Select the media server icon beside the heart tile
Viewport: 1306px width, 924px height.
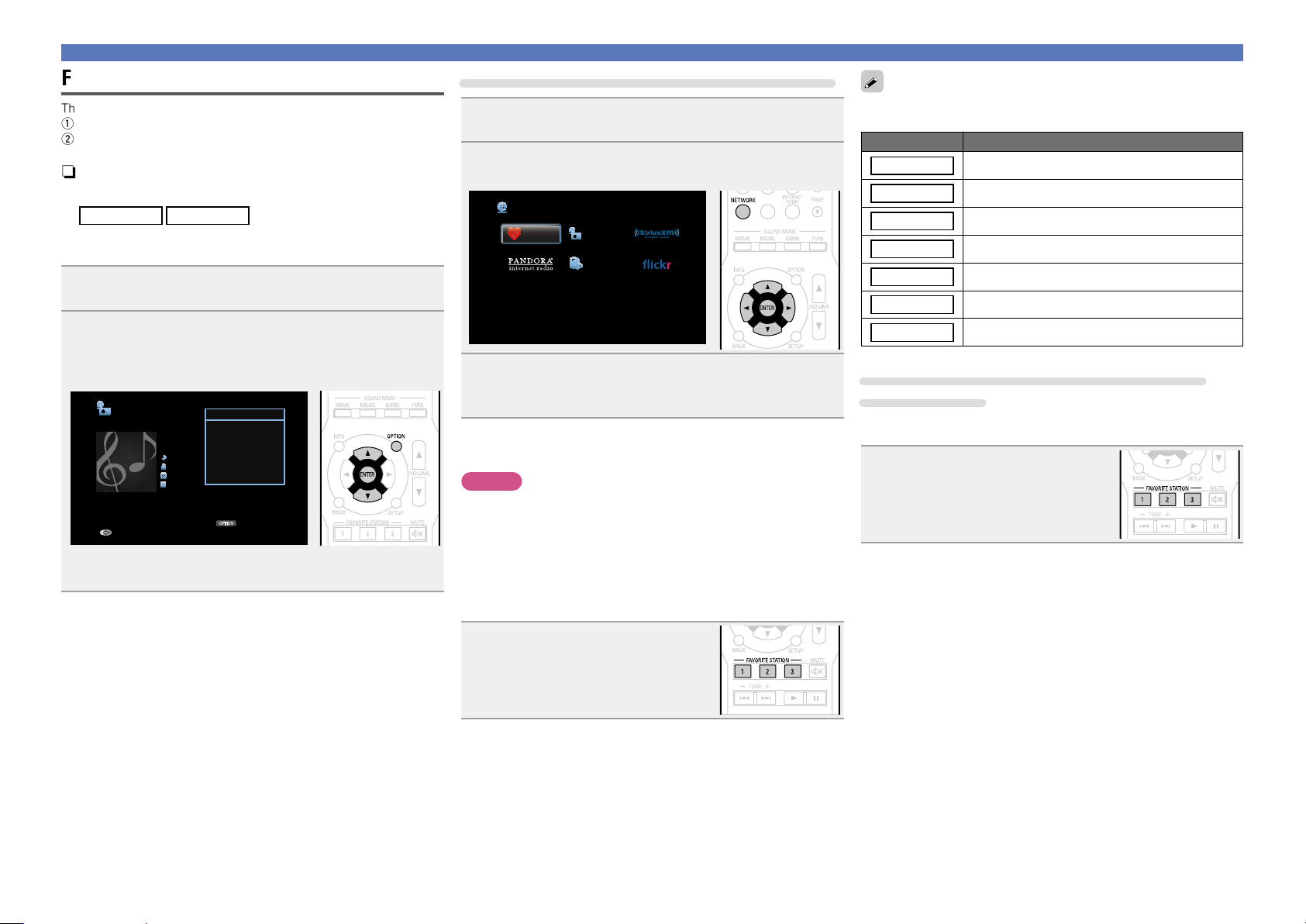(x=575, y=233)
